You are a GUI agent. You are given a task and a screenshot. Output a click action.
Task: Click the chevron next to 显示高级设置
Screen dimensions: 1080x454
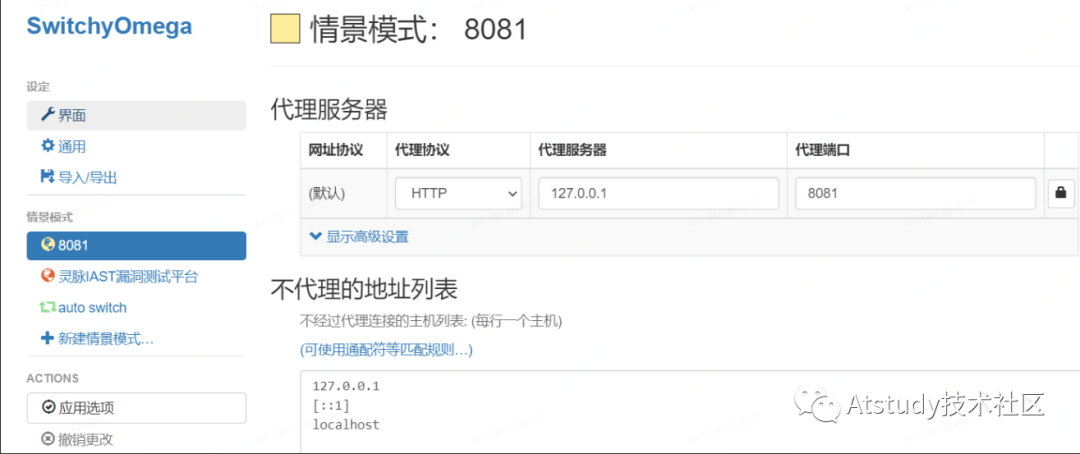[315, 236]
